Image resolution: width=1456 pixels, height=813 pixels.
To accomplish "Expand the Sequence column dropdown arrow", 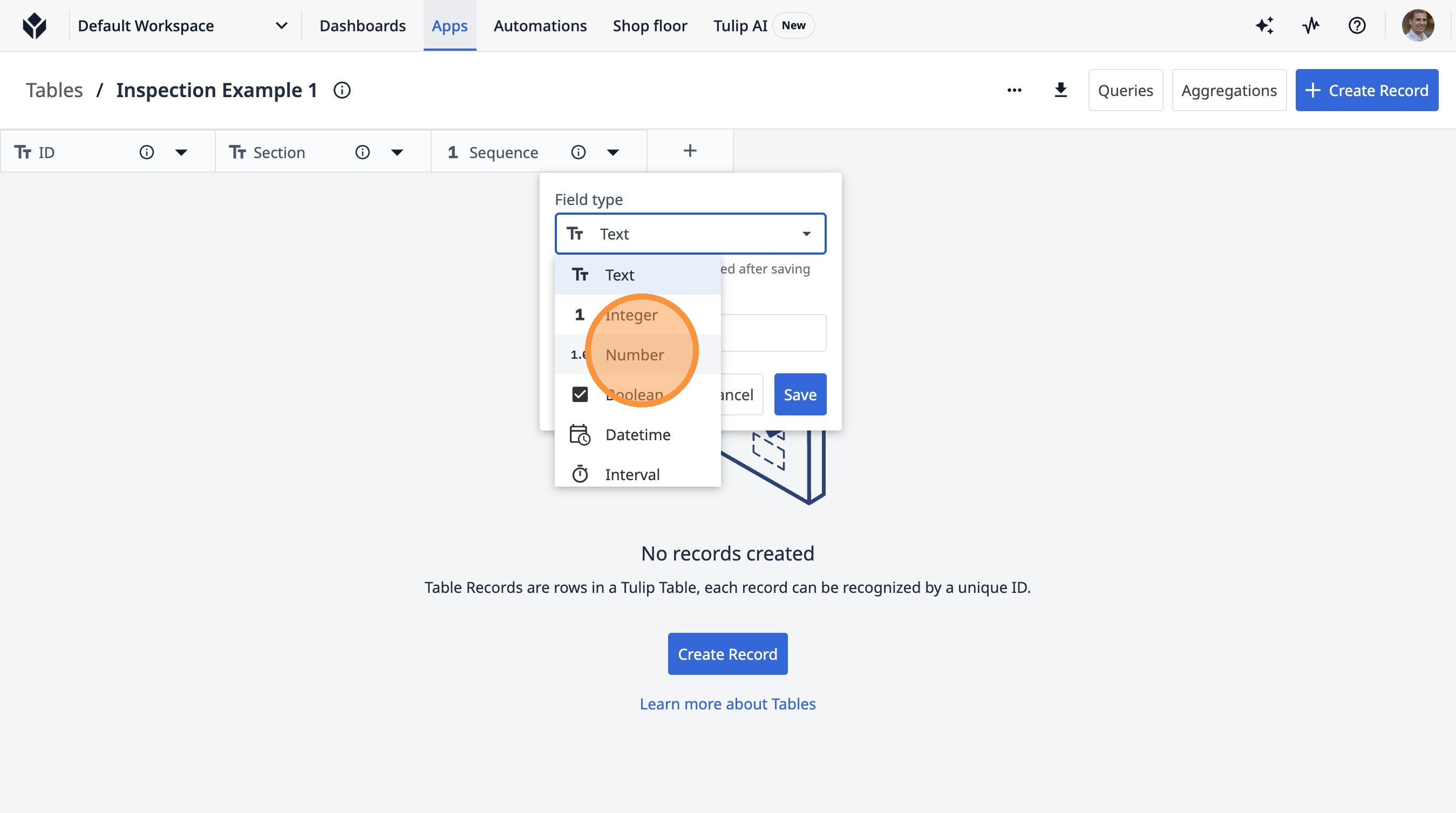I will point(613,152).
